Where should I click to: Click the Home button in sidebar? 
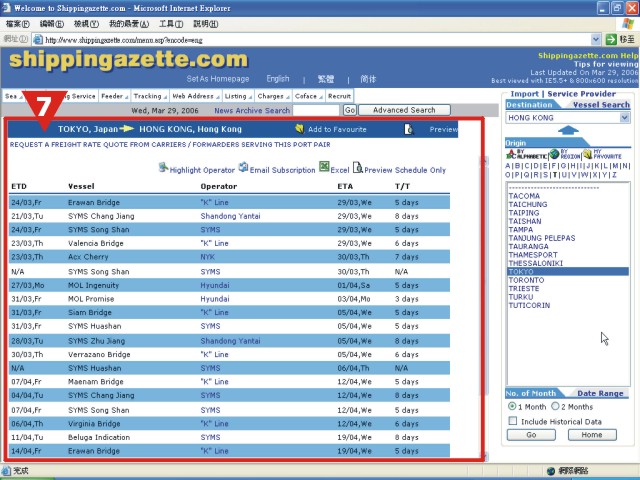[592, 435]
